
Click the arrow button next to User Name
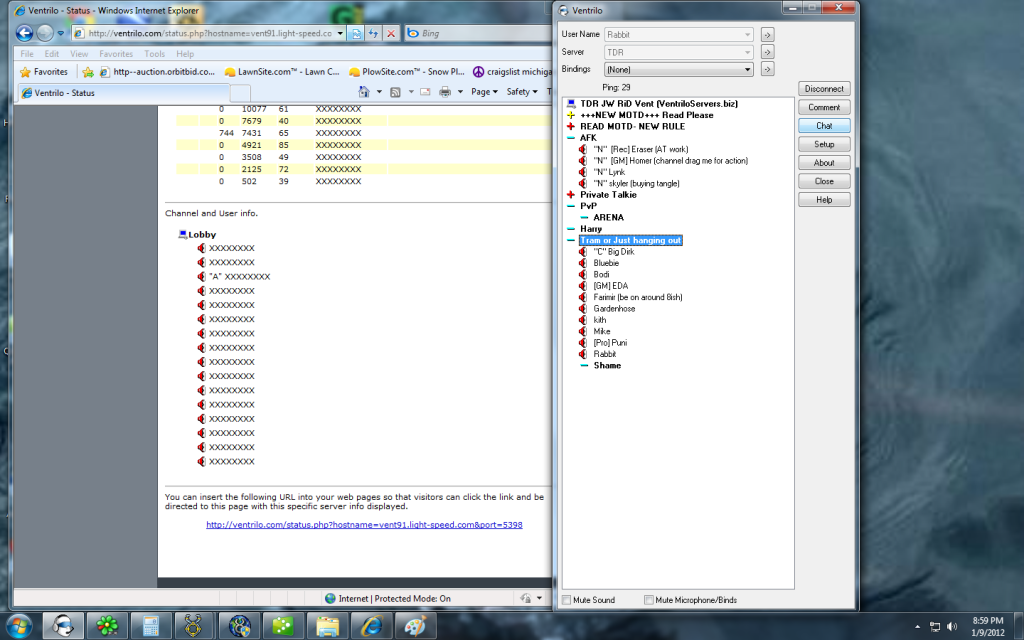(x=767, y=35)
